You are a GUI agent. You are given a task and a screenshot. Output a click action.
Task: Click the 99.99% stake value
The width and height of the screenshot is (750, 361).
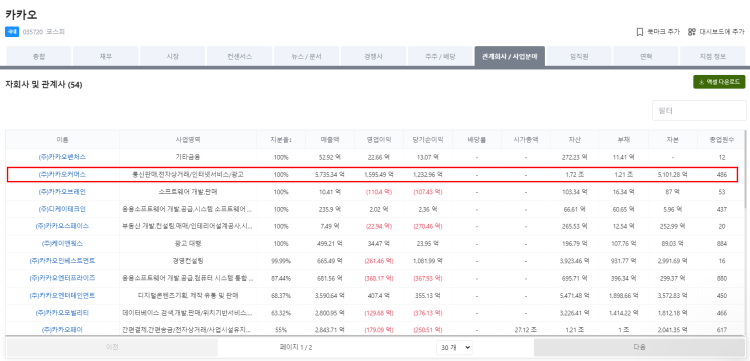(x=281, y=261)
